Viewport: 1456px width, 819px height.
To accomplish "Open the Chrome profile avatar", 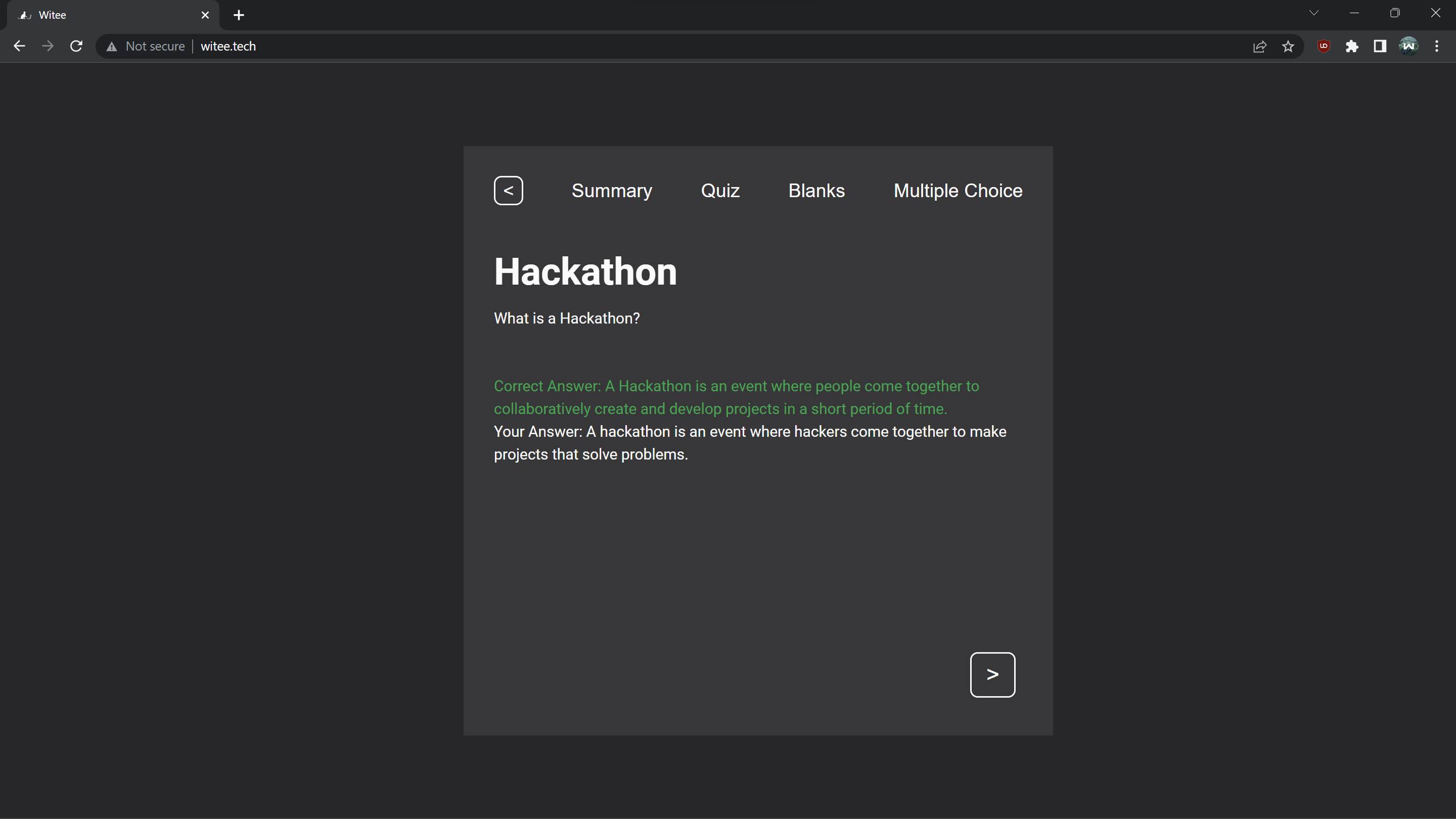I will pyautogui.click(x=1408, y=47).
